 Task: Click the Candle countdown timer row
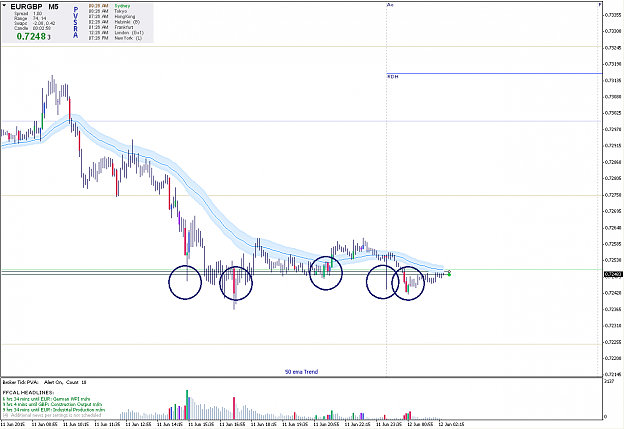coord(32,28)
